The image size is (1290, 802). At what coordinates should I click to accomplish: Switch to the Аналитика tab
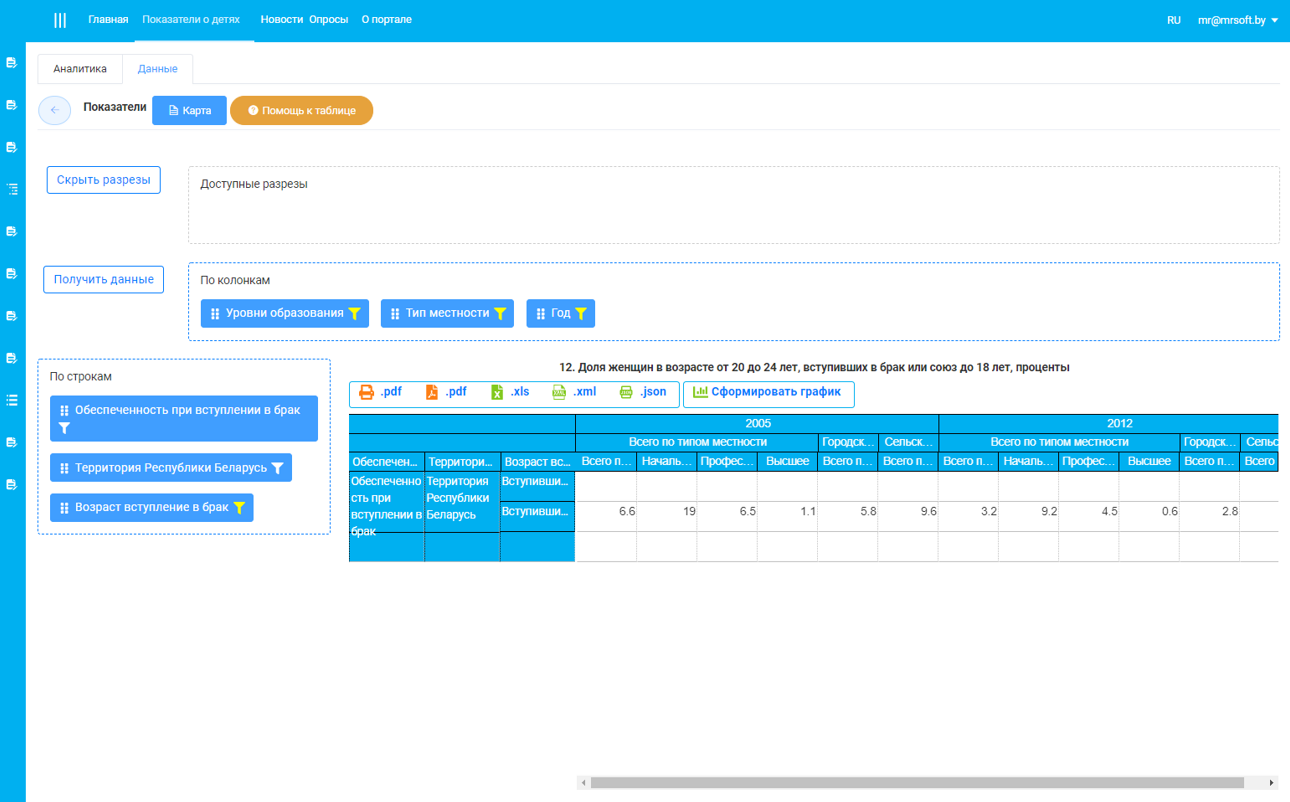click(80, 69)
